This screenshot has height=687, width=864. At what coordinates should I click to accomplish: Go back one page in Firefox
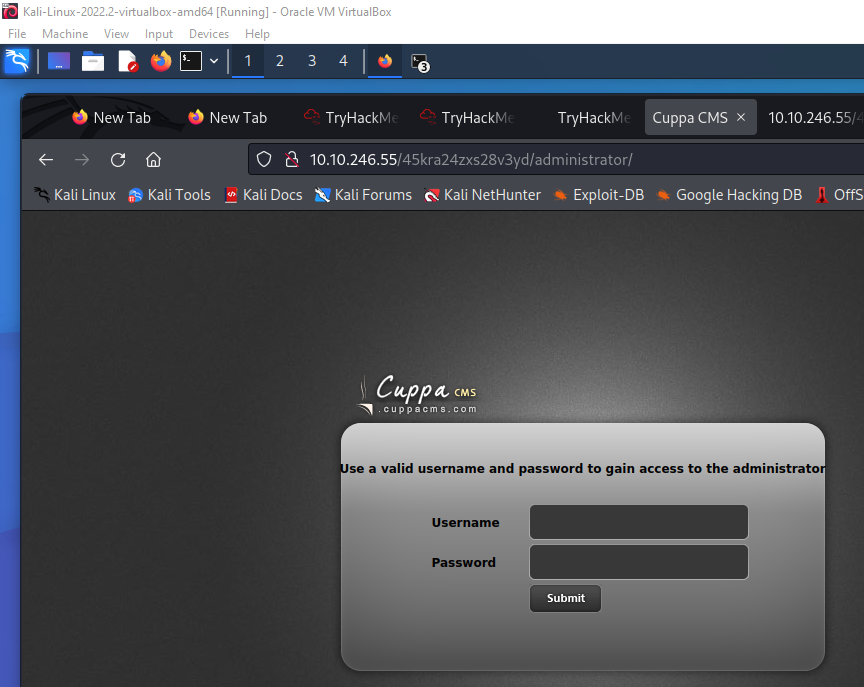(46, 160)
